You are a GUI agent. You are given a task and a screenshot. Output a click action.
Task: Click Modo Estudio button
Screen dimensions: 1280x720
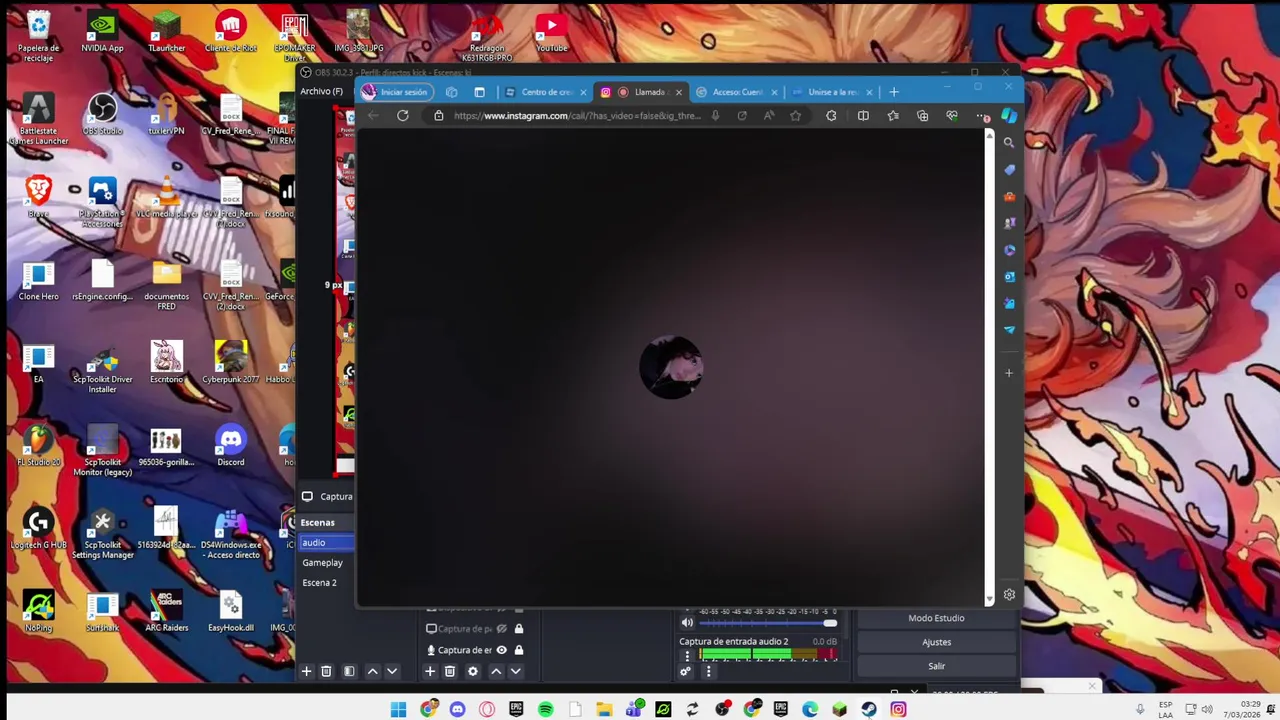tap(936, 618)
